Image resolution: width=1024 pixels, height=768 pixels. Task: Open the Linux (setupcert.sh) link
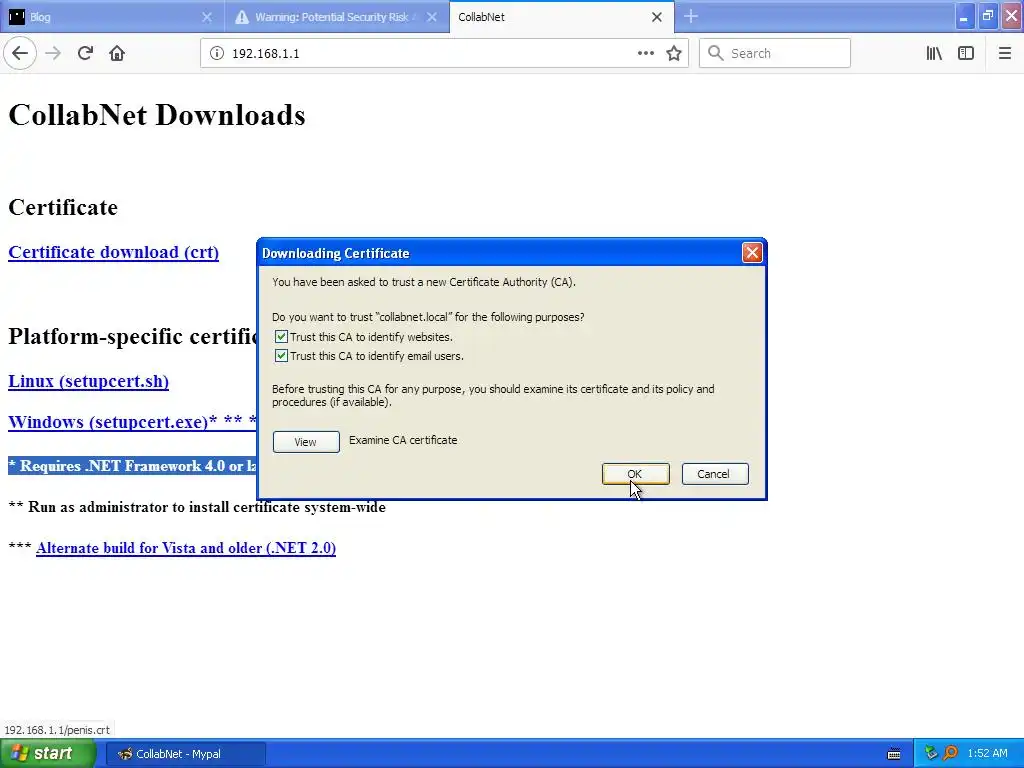(88, 381)
